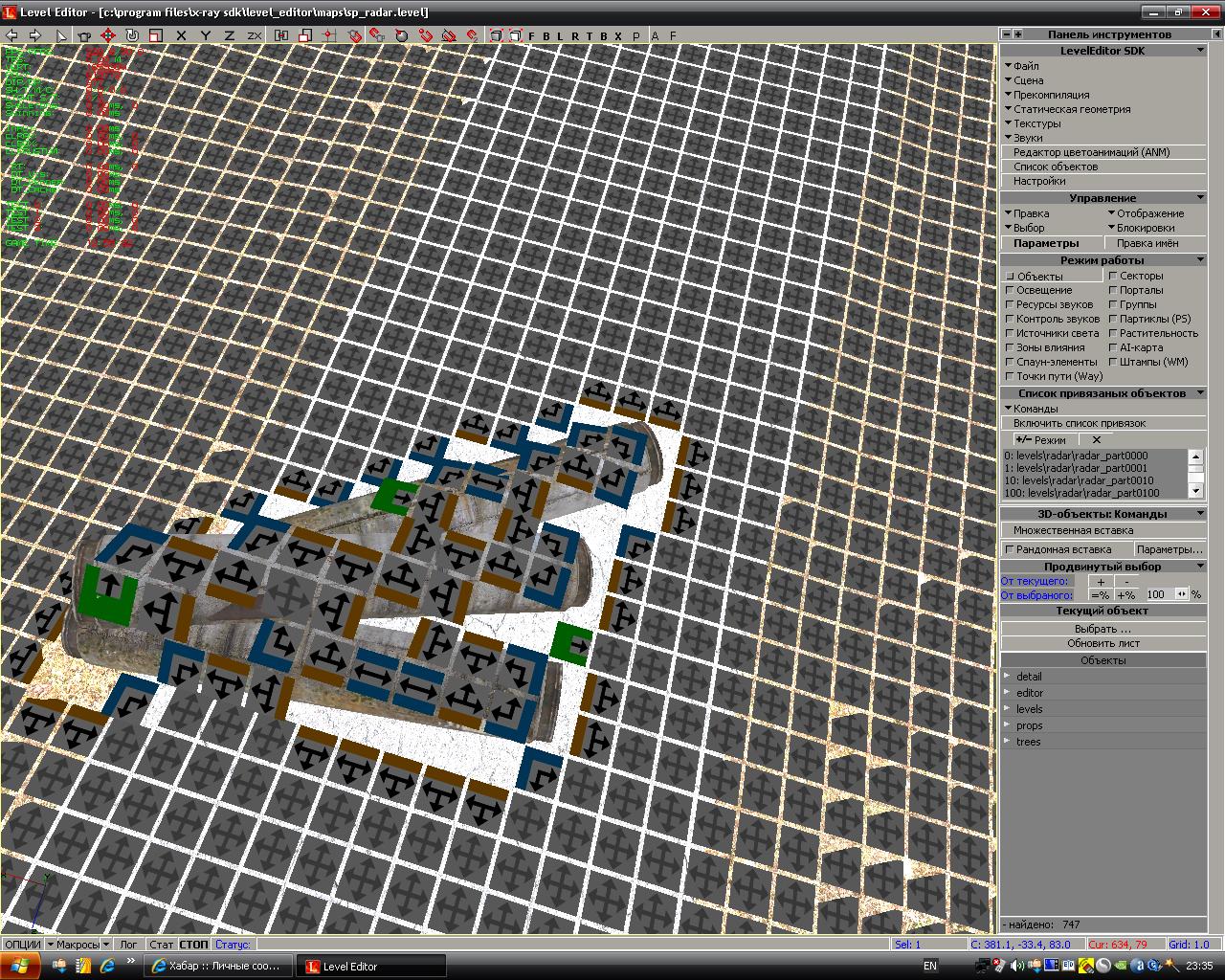The width and height of the screenshot is (1225, 980).
Task: Switch to Left view with L button
Action: pyautogui.click(x=561, y=35)
